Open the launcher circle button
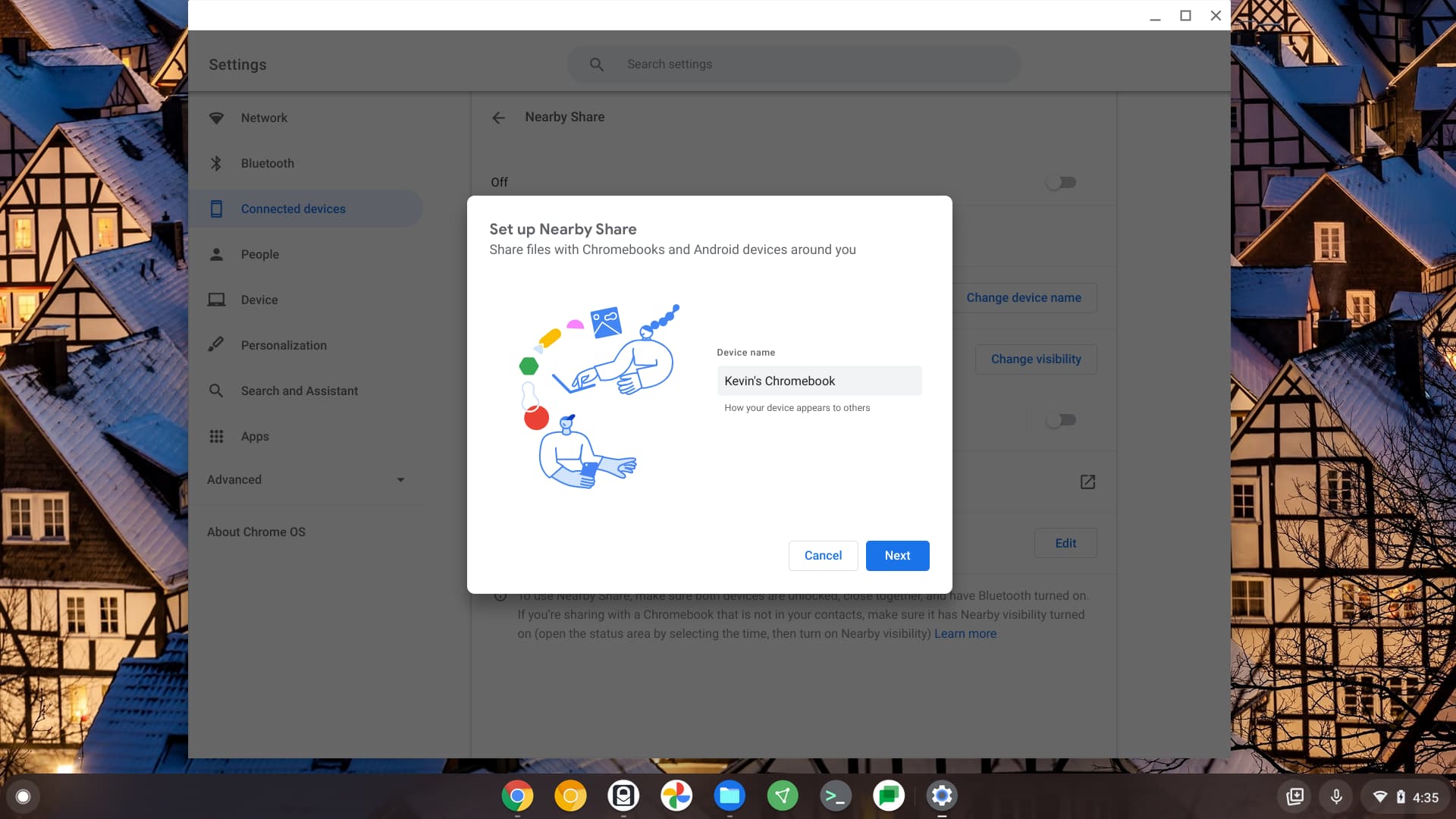Screen dimensions: 1456x819 23,796
